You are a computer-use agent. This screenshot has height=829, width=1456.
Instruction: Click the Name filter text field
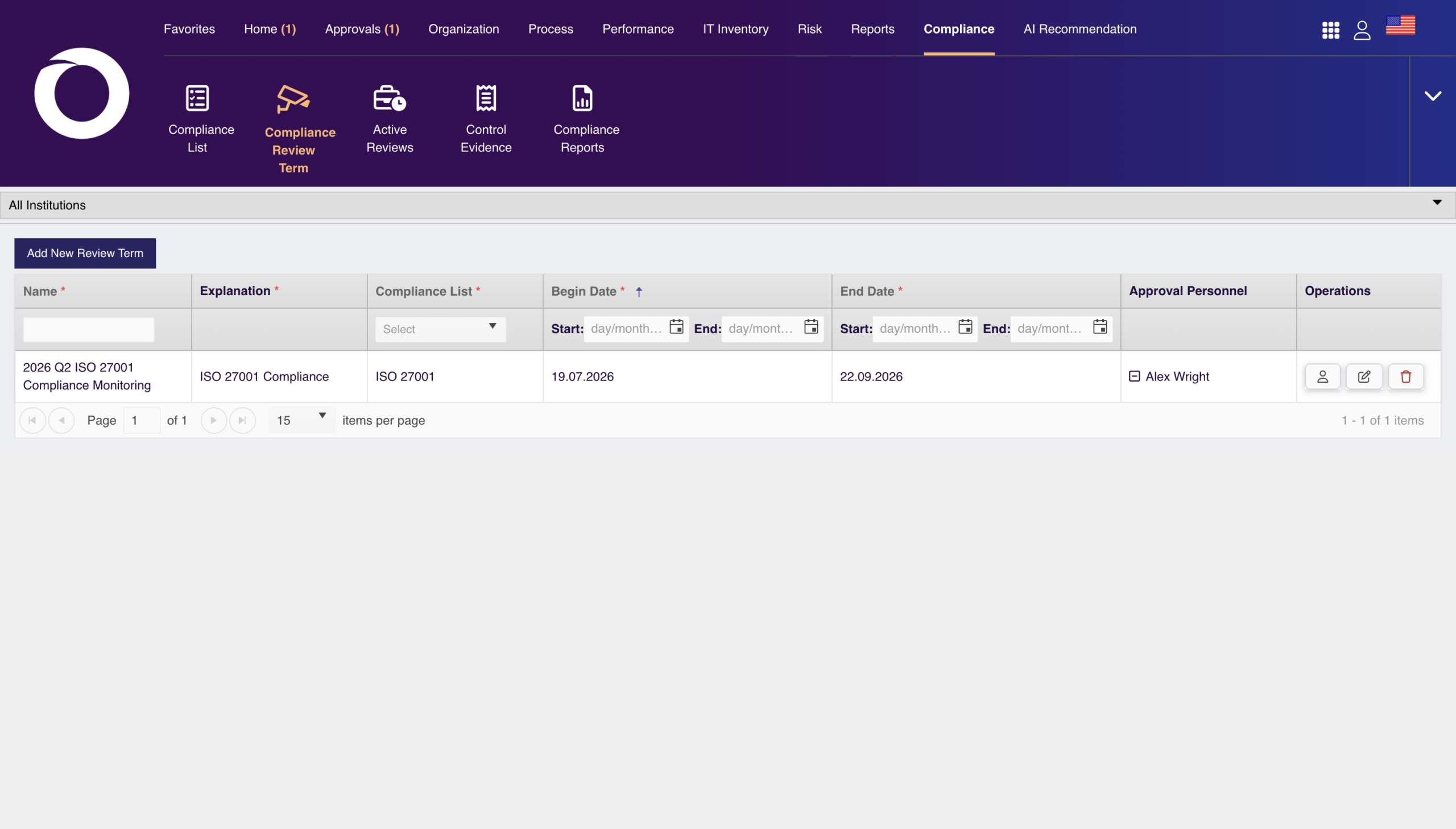tap(88, 330)
